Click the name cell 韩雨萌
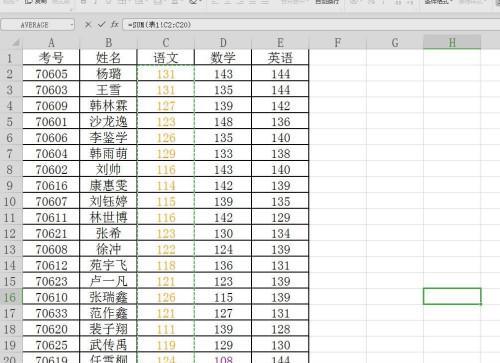 point(108,153)
